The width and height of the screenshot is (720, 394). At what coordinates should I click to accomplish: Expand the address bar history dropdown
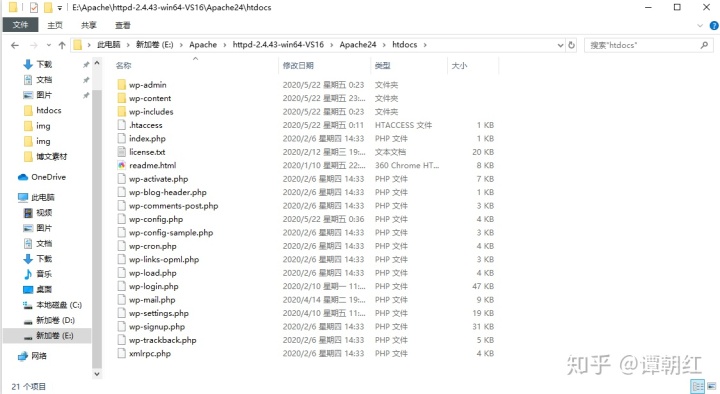point(560,45)
